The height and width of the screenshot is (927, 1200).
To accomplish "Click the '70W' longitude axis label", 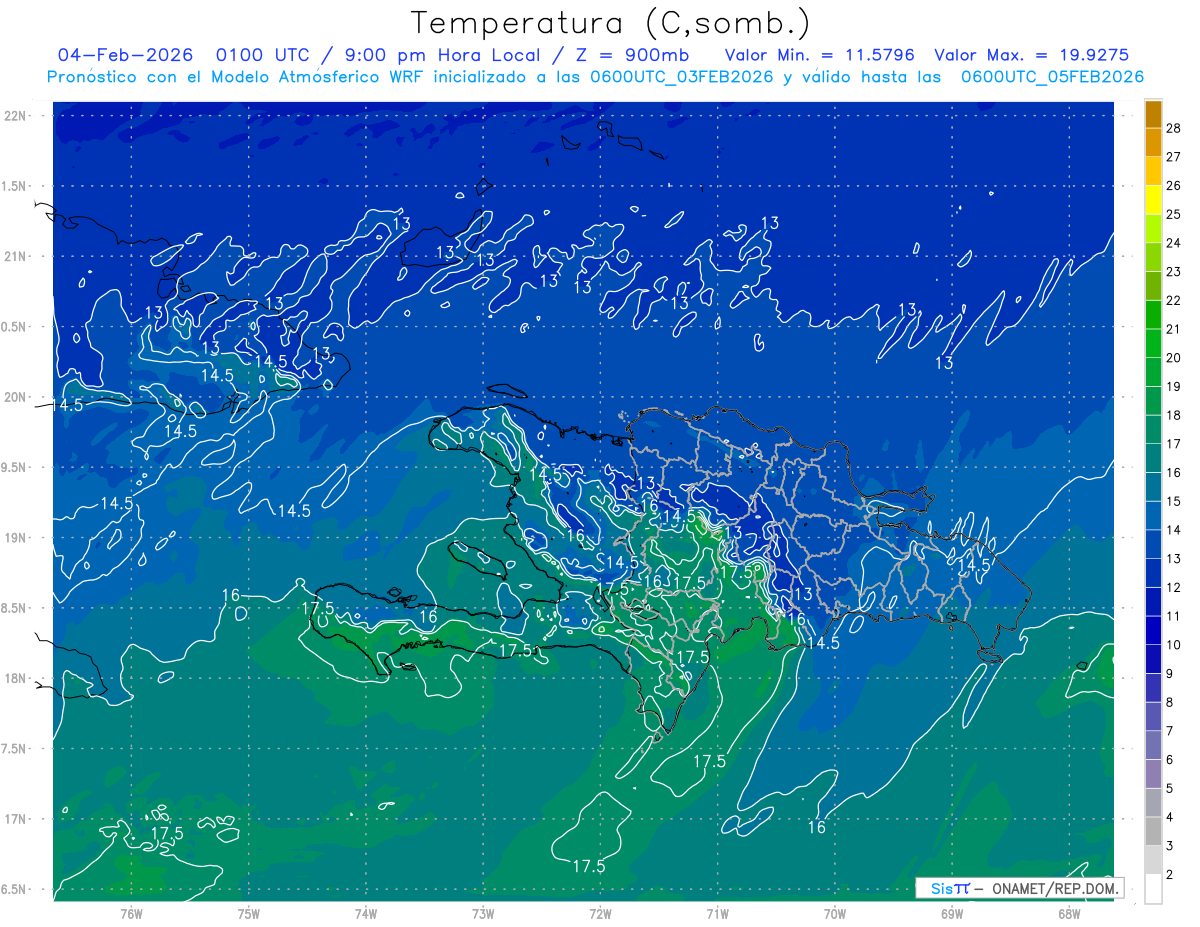I will click(834, 914).
